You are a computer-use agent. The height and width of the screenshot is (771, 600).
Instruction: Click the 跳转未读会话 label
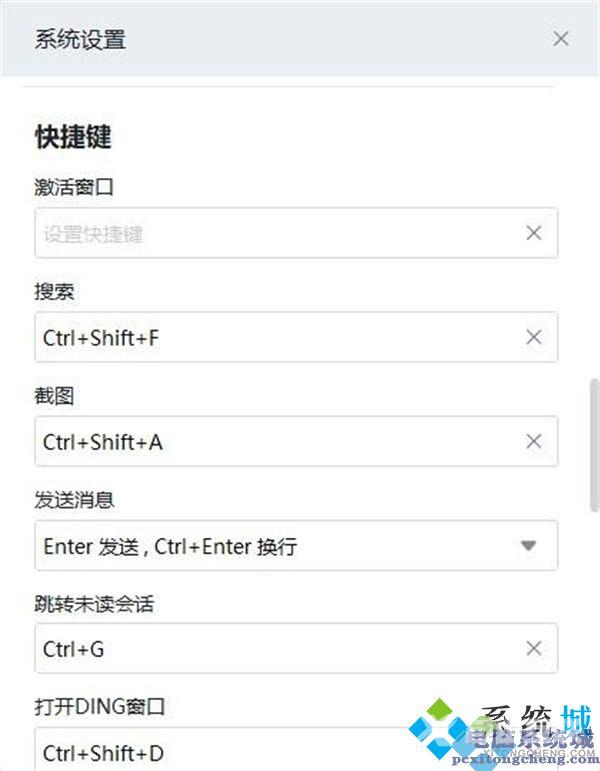point(94,603)
